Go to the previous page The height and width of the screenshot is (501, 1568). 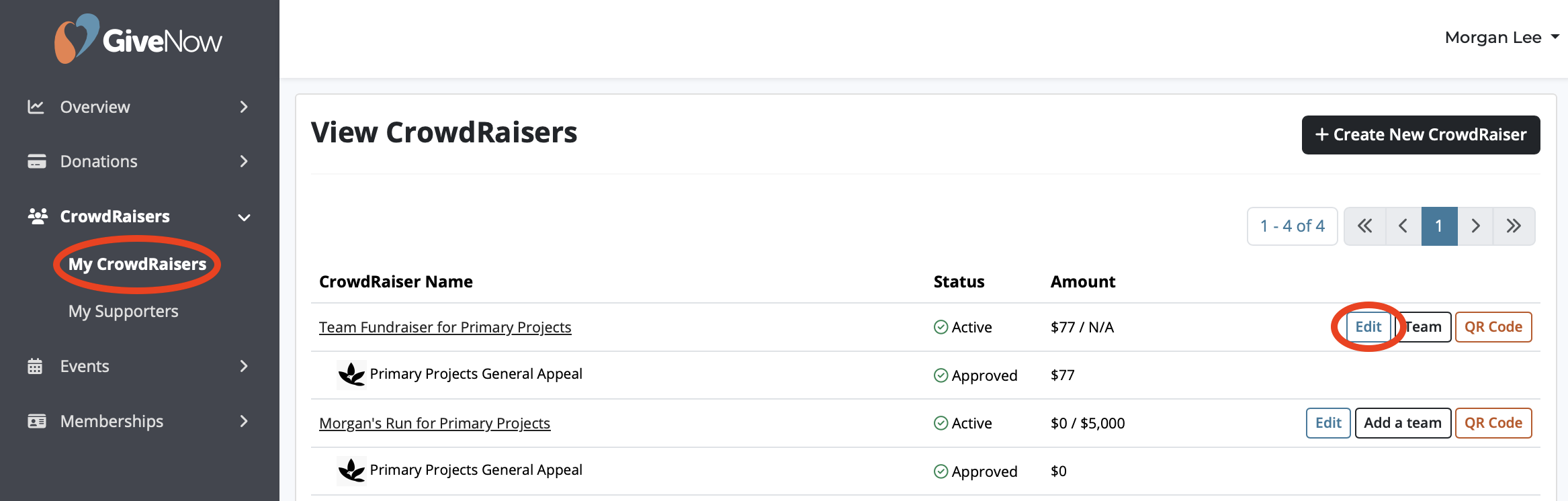pos(1403,226)
